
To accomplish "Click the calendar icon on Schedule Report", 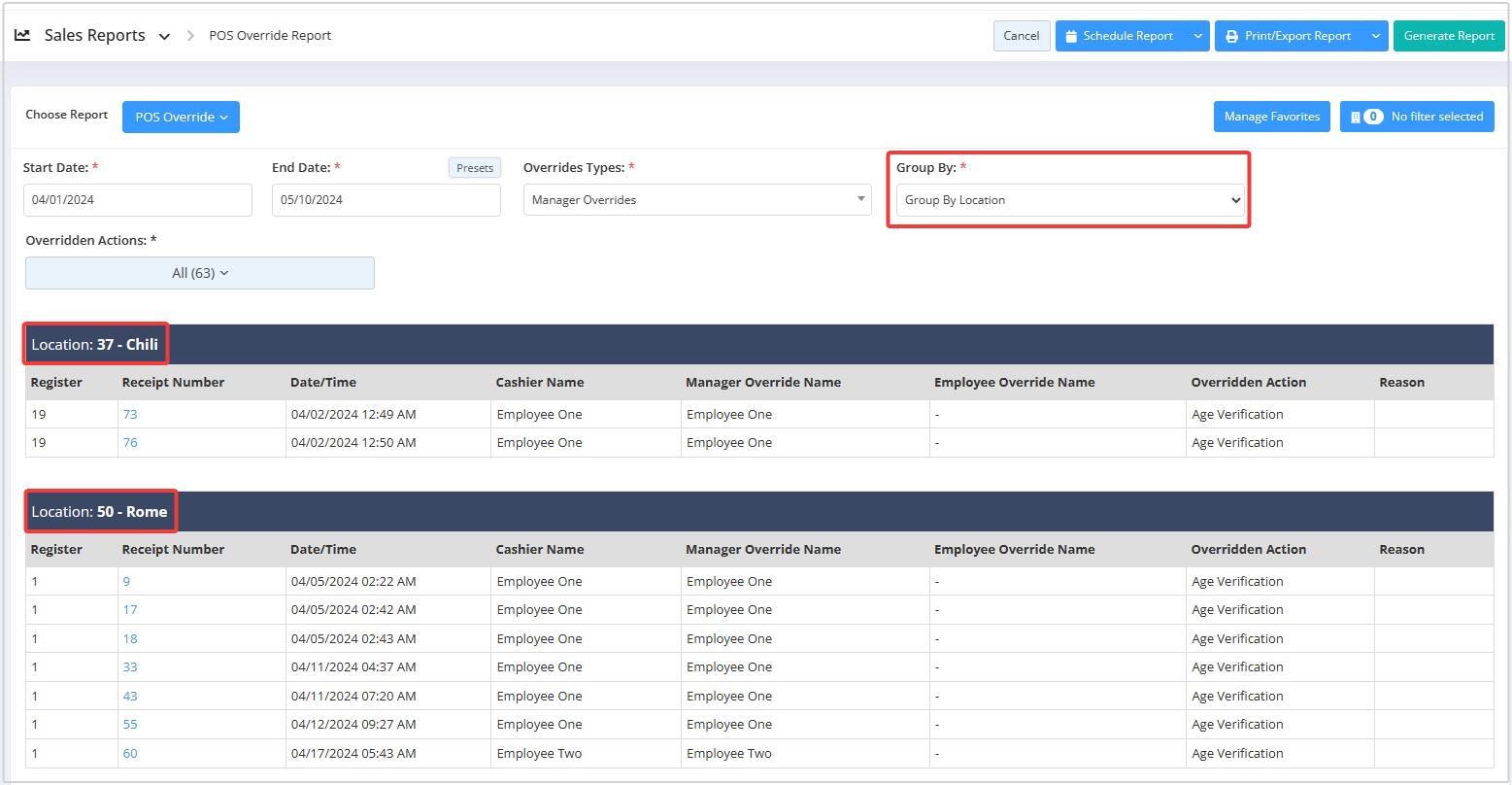I will [x=1071, y=36].
